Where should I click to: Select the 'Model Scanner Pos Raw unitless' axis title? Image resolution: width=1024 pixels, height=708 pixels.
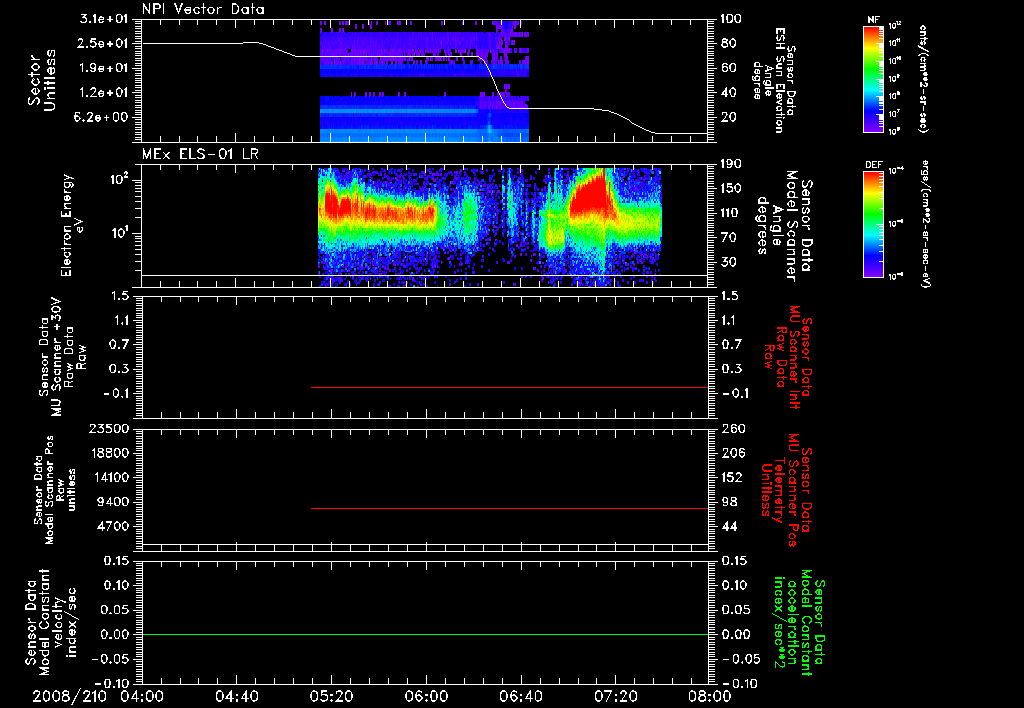(55, 490)
